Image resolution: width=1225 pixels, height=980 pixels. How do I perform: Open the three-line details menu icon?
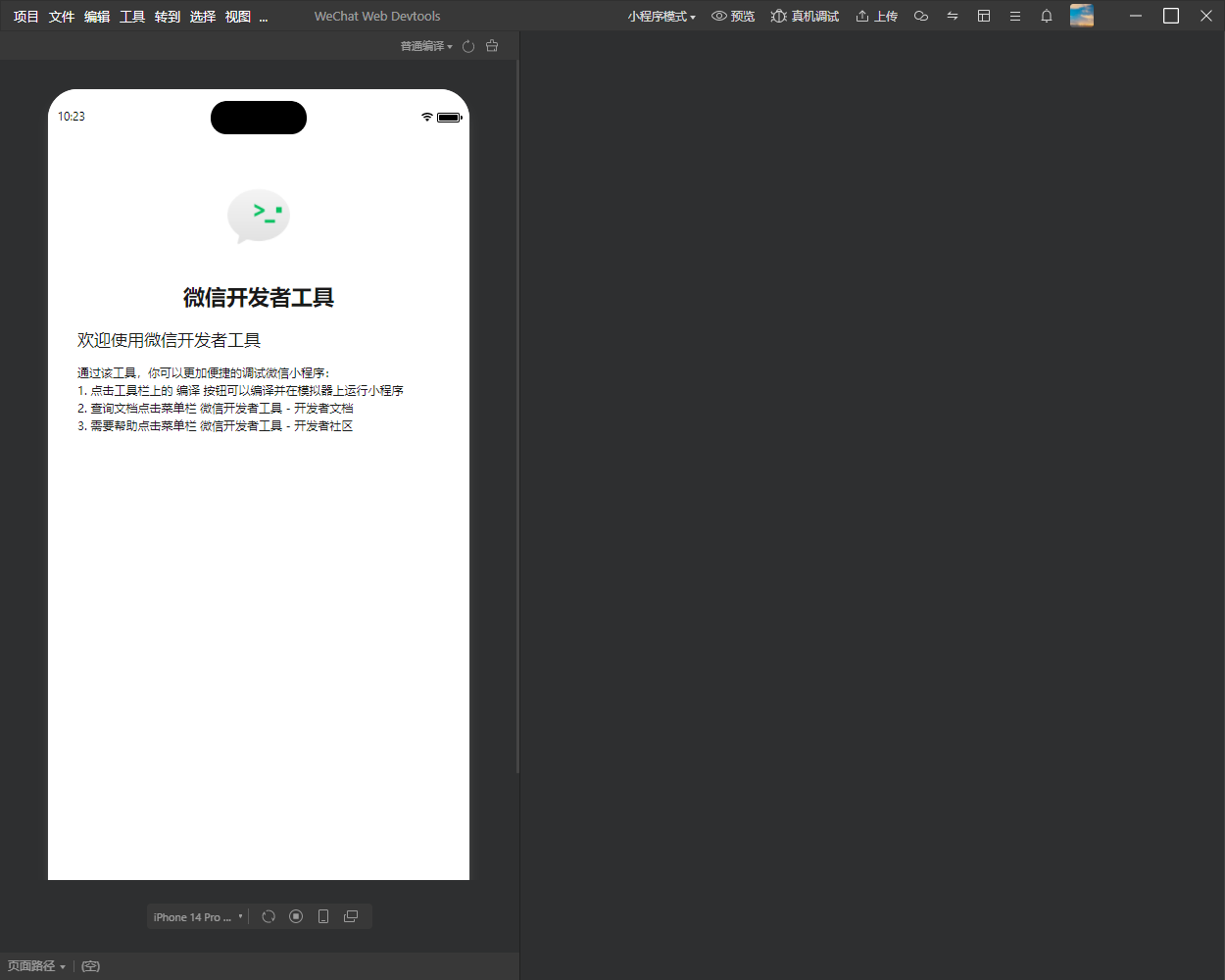coord(1015,17)
